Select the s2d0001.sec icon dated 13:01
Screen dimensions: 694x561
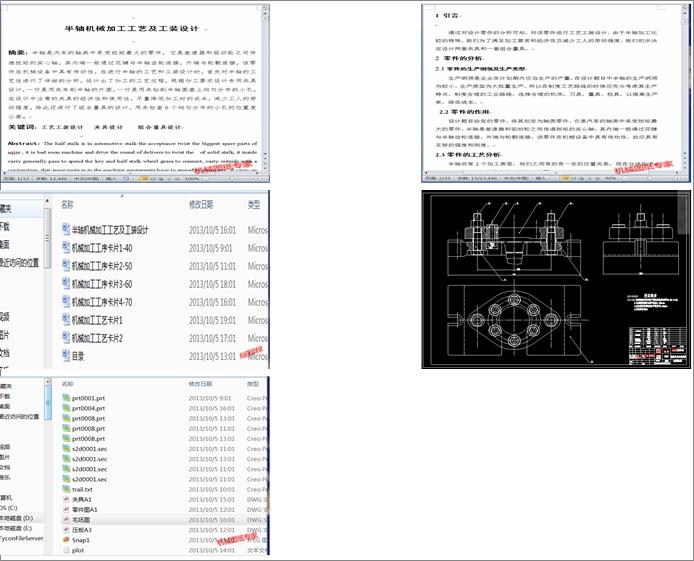pyautogui.click(x=66, y=459)
